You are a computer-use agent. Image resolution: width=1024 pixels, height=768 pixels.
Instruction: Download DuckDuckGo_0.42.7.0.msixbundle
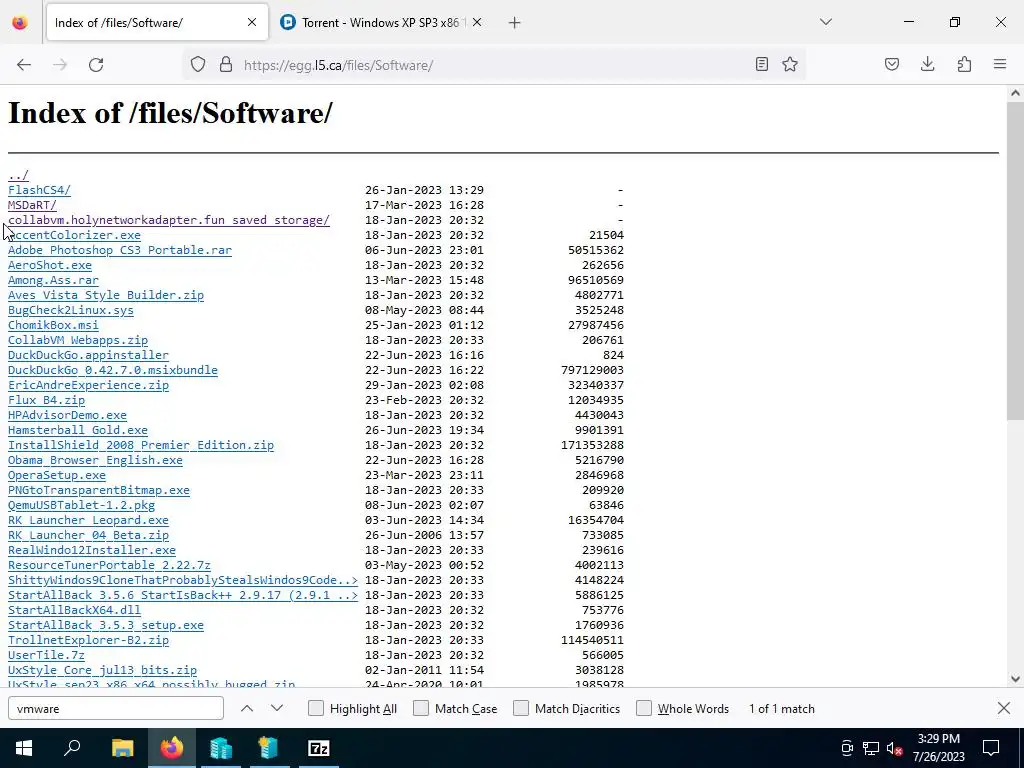point(113,370)
